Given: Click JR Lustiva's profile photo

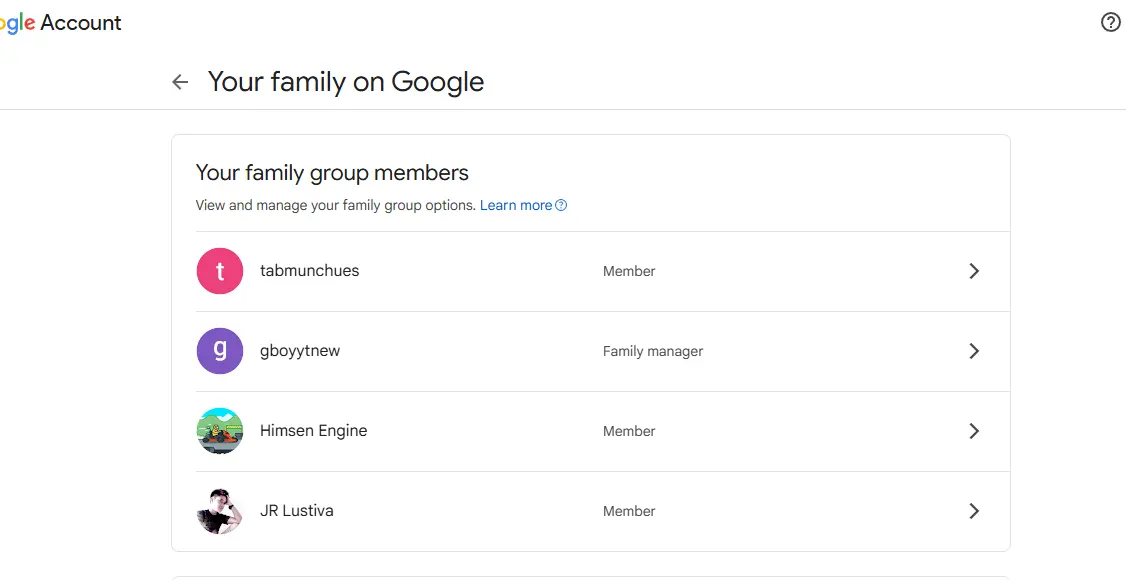Looking at the screenshot, I should tap(220, 511).
